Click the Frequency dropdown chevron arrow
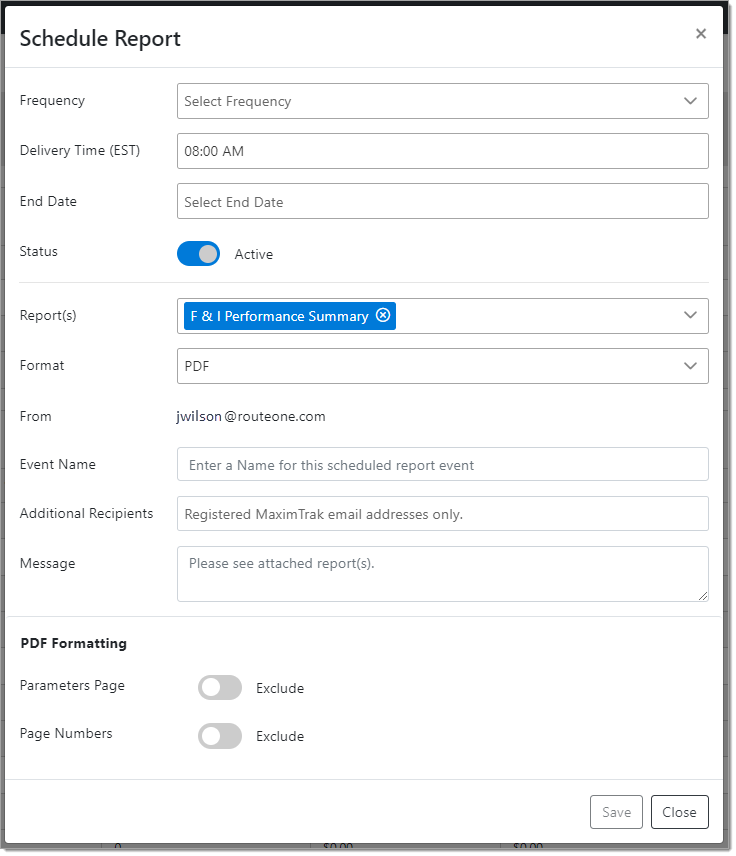The image size is (736, 856). (690, 101)
